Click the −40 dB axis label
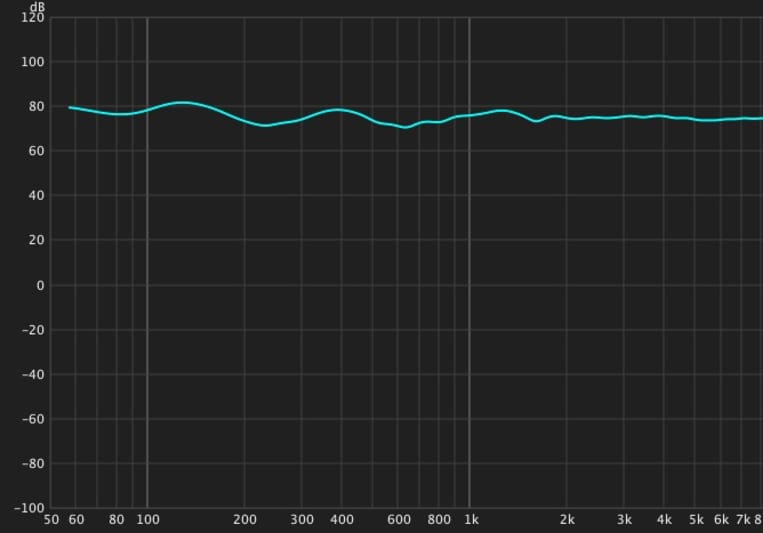The width and height of the screenshot is (763, 533). pos(33,375)
